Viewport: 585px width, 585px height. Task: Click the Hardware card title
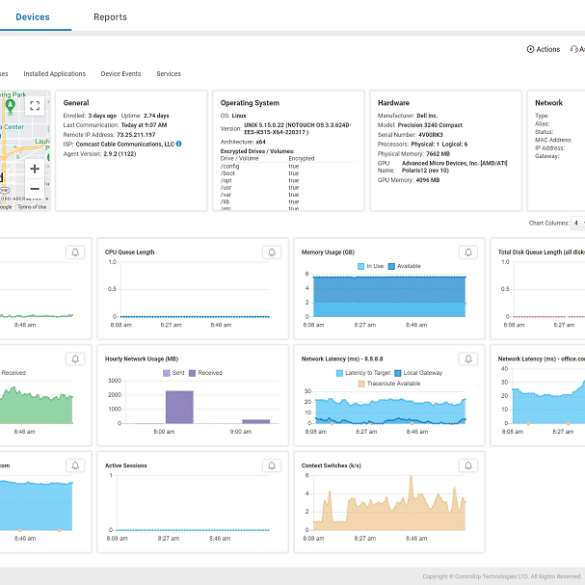coord(394,103)
